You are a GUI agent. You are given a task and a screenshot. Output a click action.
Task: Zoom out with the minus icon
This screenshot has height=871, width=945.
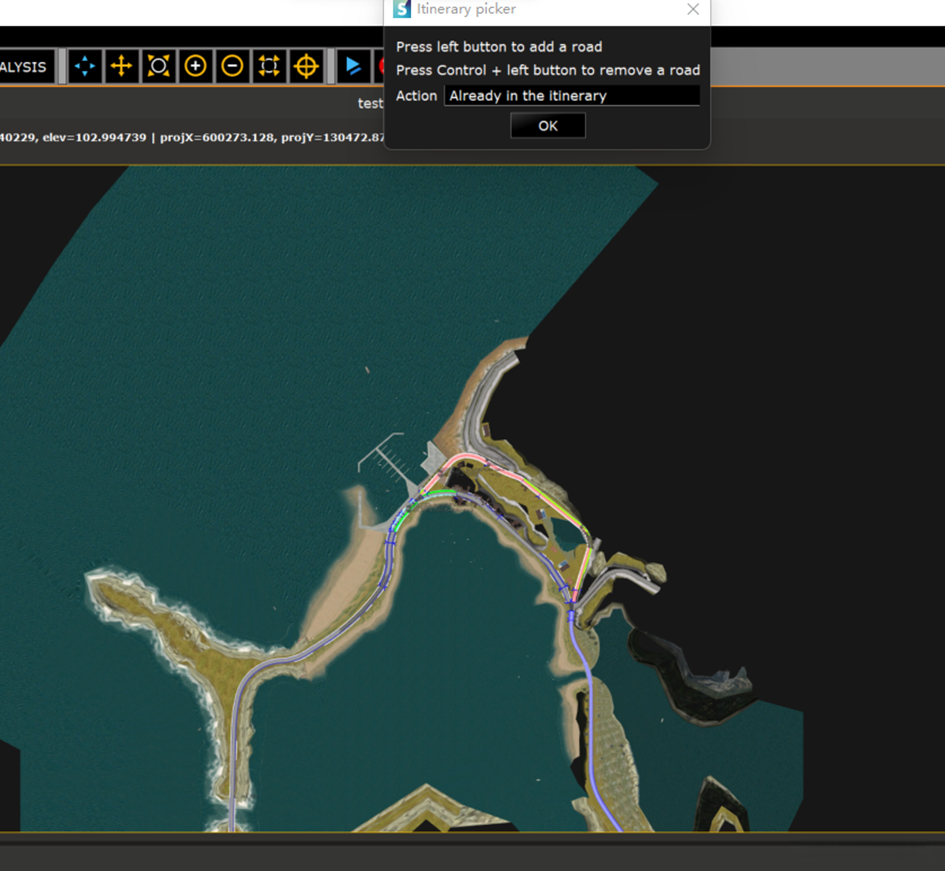[232, 67]
